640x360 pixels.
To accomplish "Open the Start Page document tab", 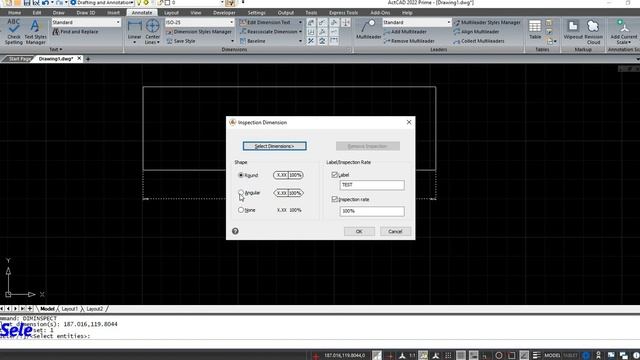I will pyautogui.click(x=19, y=59).
